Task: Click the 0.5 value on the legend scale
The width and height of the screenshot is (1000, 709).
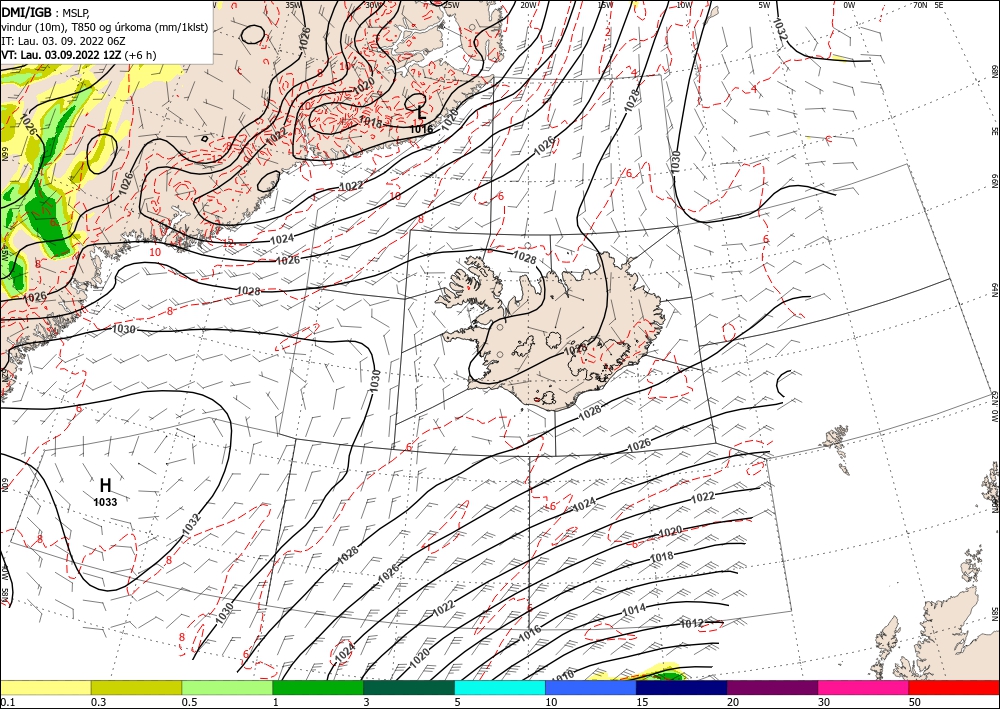Action: [189, 702]
